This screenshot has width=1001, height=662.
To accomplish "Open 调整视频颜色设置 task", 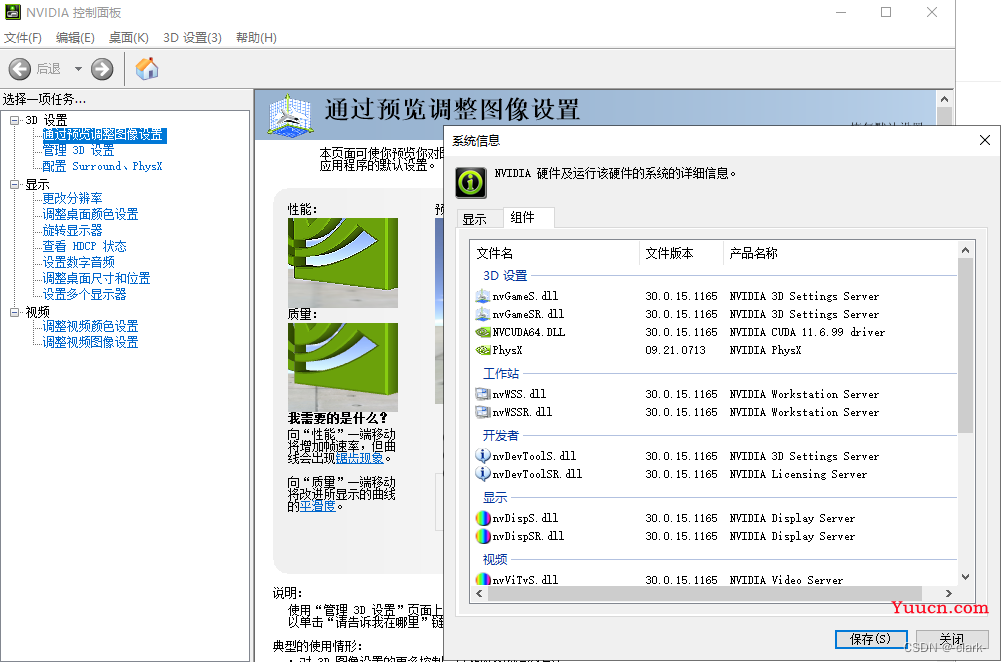I will pos(90,326).
